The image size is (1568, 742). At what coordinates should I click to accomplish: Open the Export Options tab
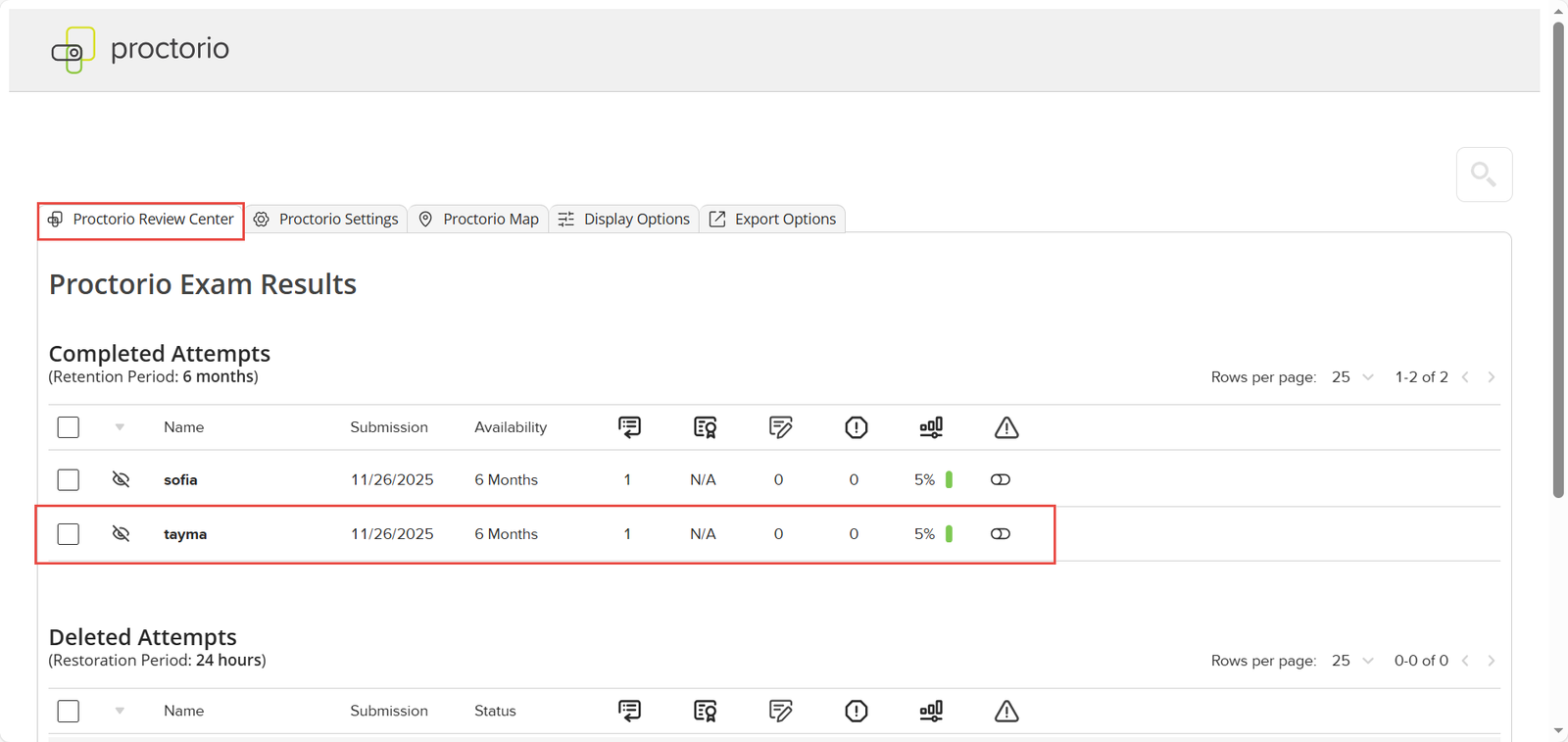coord(773,219)
